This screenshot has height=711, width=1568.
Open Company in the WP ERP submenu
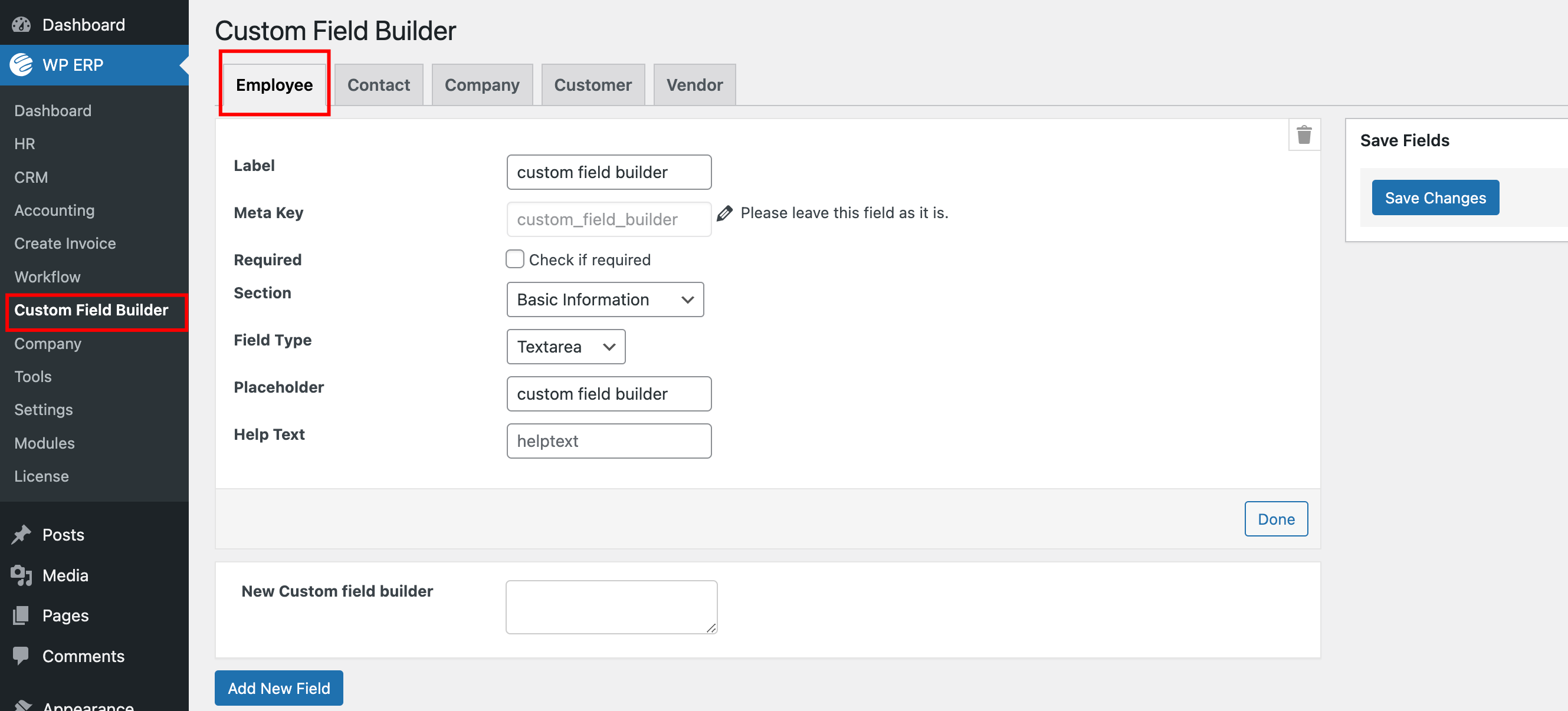[x=47, y=343]
